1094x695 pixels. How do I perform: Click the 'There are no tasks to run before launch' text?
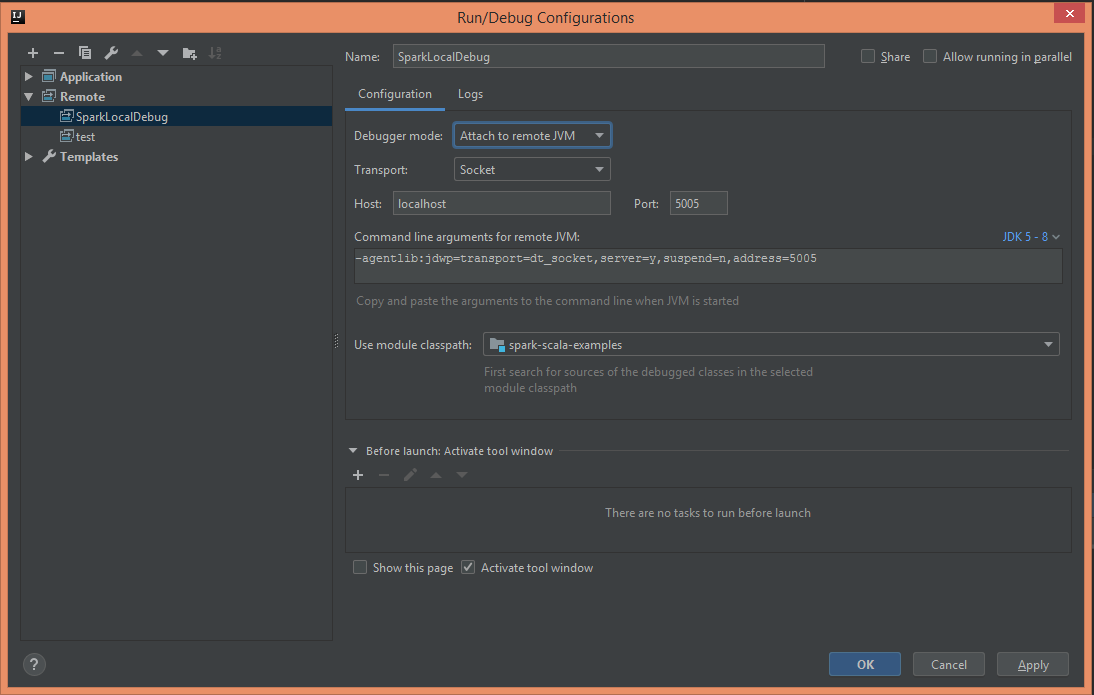tap(707, 513)
